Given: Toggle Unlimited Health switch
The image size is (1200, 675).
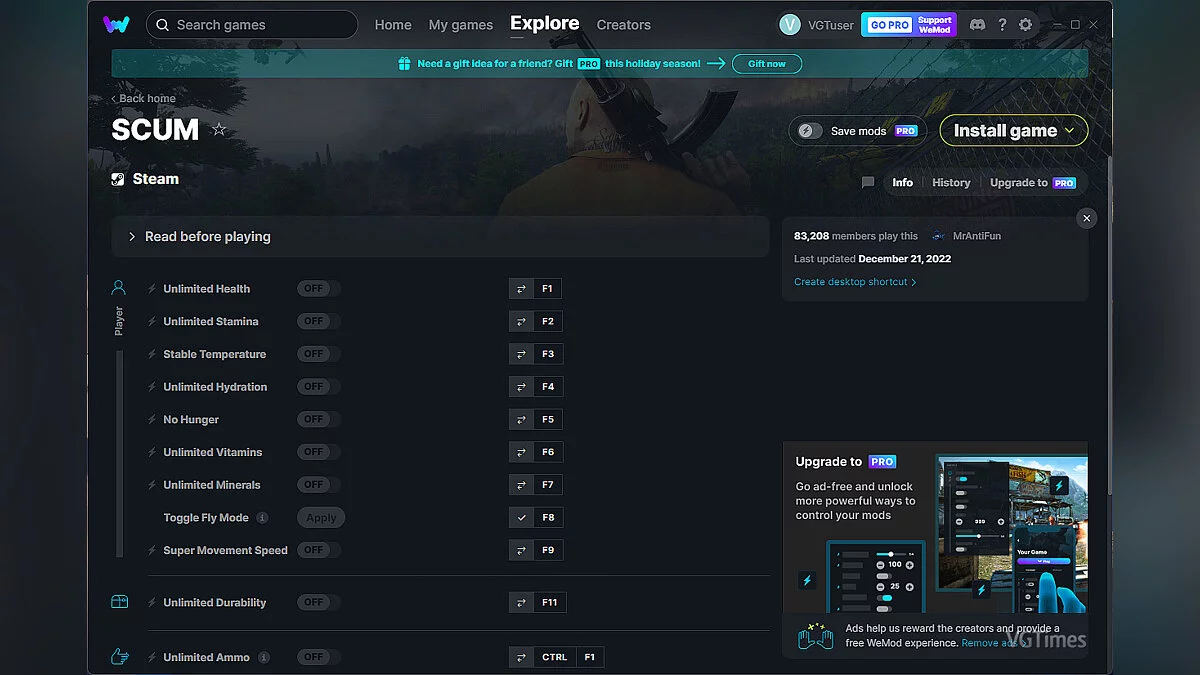Looking at the screenshot, I should click(318, 289).
